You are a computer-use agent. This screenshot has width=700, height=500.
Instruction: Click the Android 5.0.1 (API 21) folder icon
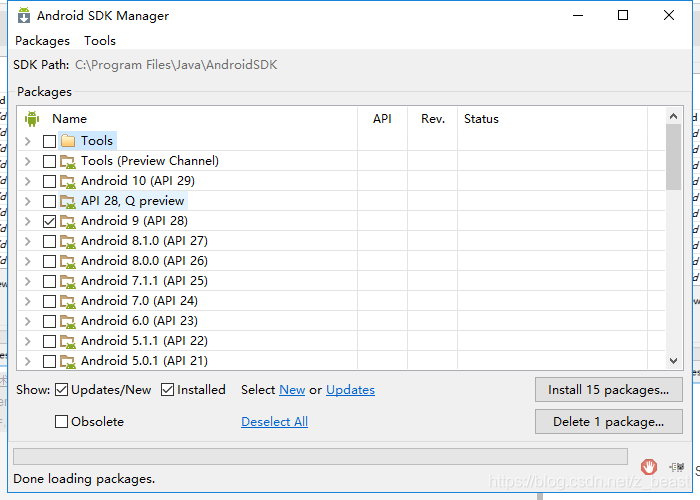click(x=68, y=361)
